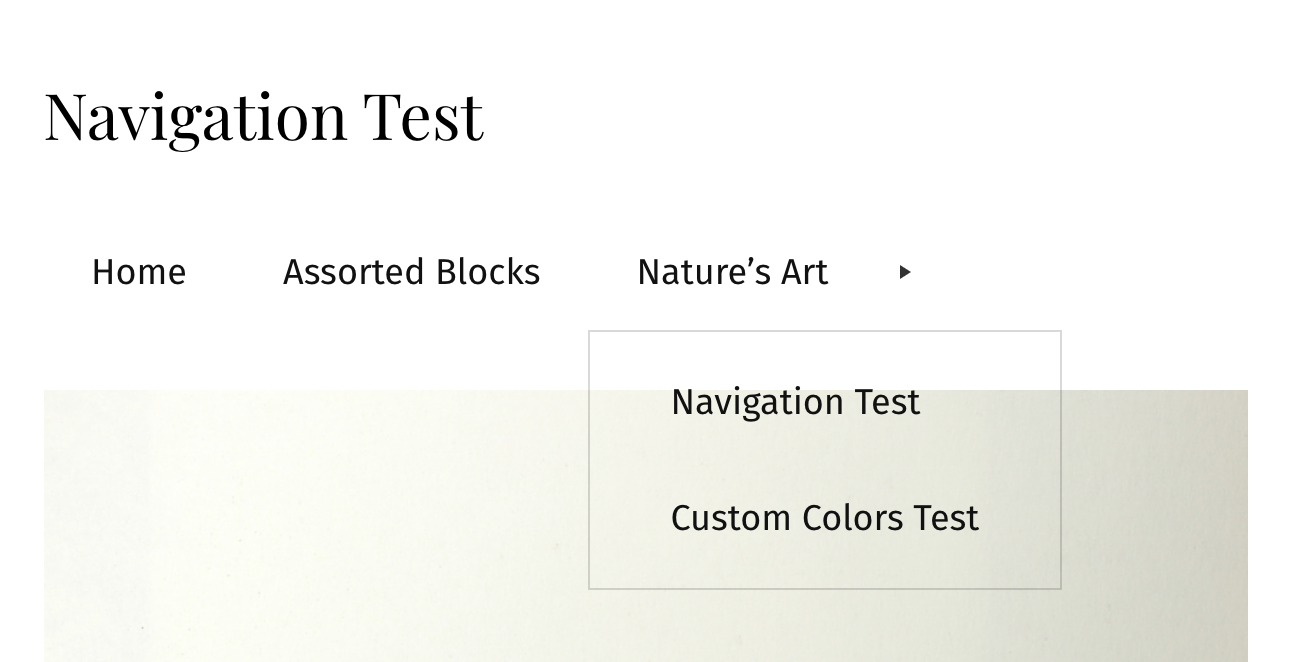1292x662 pixels.
Task: Click the triangle disclosure icon after Nature's Art
Action: 905,272
